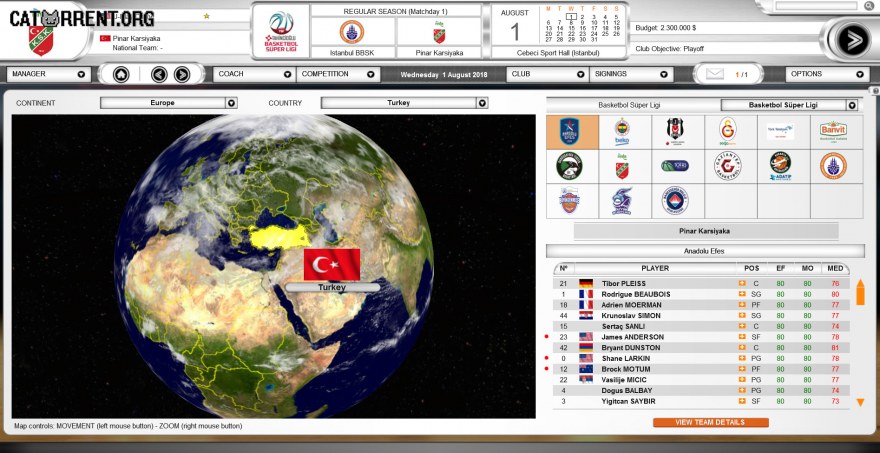This screenshot has height=453, width=880.
Task: Select the Anadolu Efes team logo
Action: [x=572, y=132]
